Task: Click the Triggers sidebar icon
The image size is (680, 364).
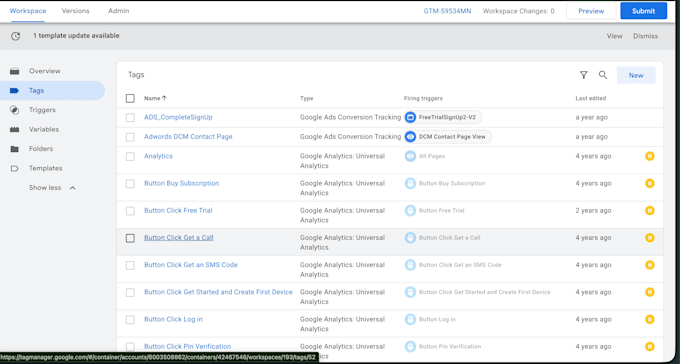Action: (14, 110)
